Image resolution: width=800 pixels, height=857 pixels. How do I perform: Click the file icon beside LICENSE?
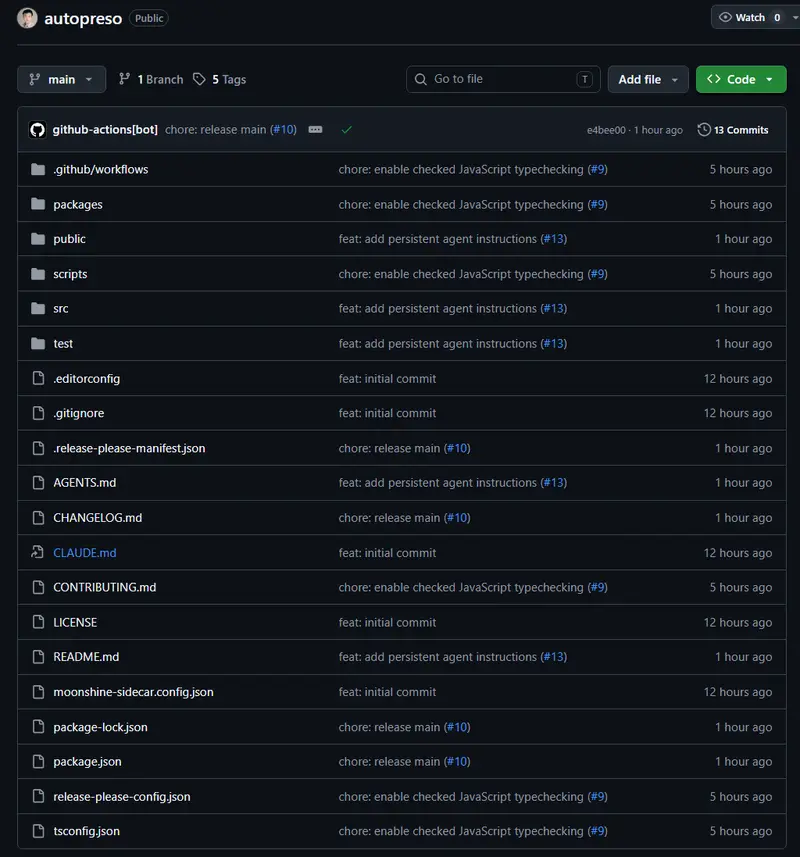(x=38, y=622)
